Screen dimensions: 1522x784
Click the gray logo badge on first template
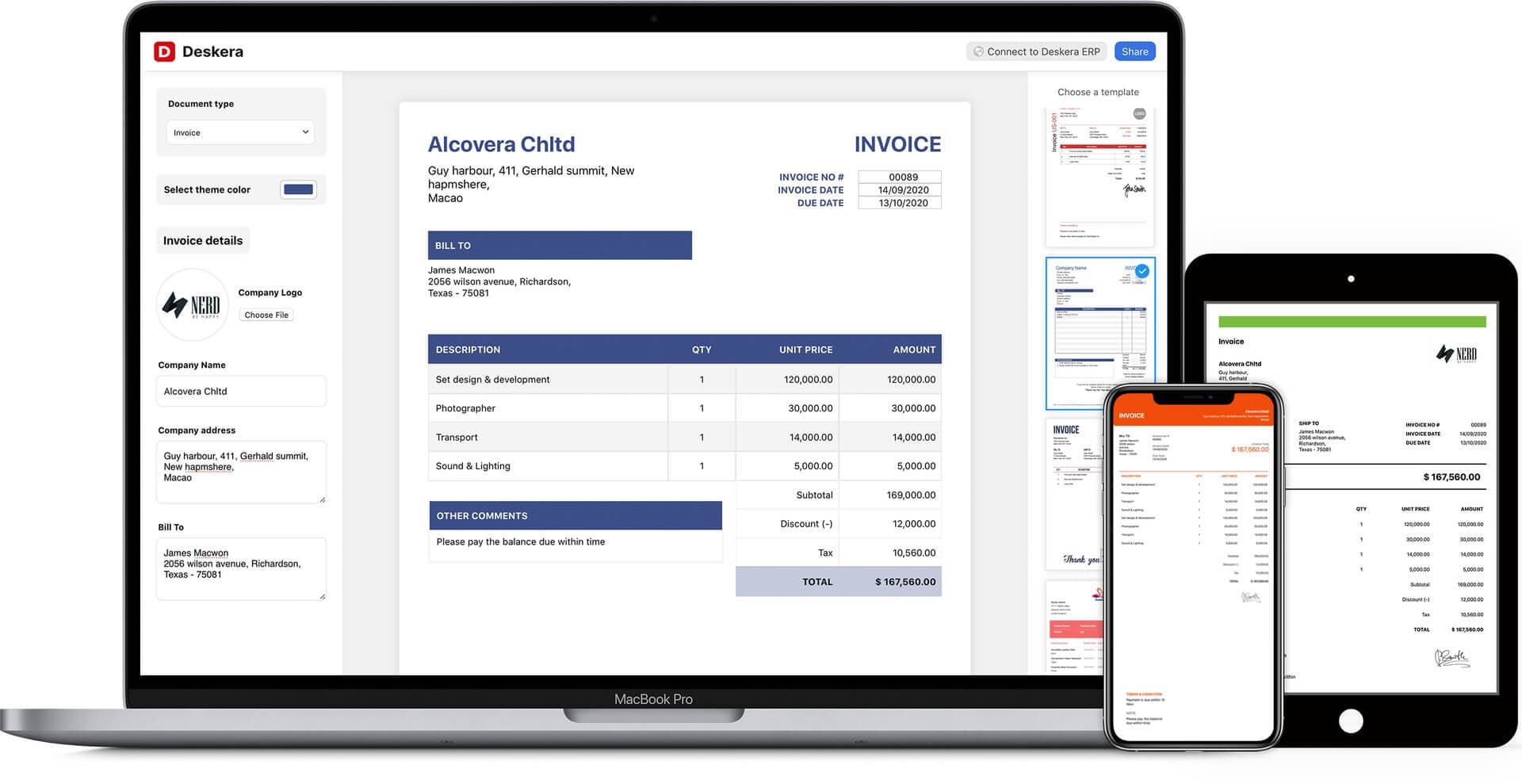(1139, 114)
